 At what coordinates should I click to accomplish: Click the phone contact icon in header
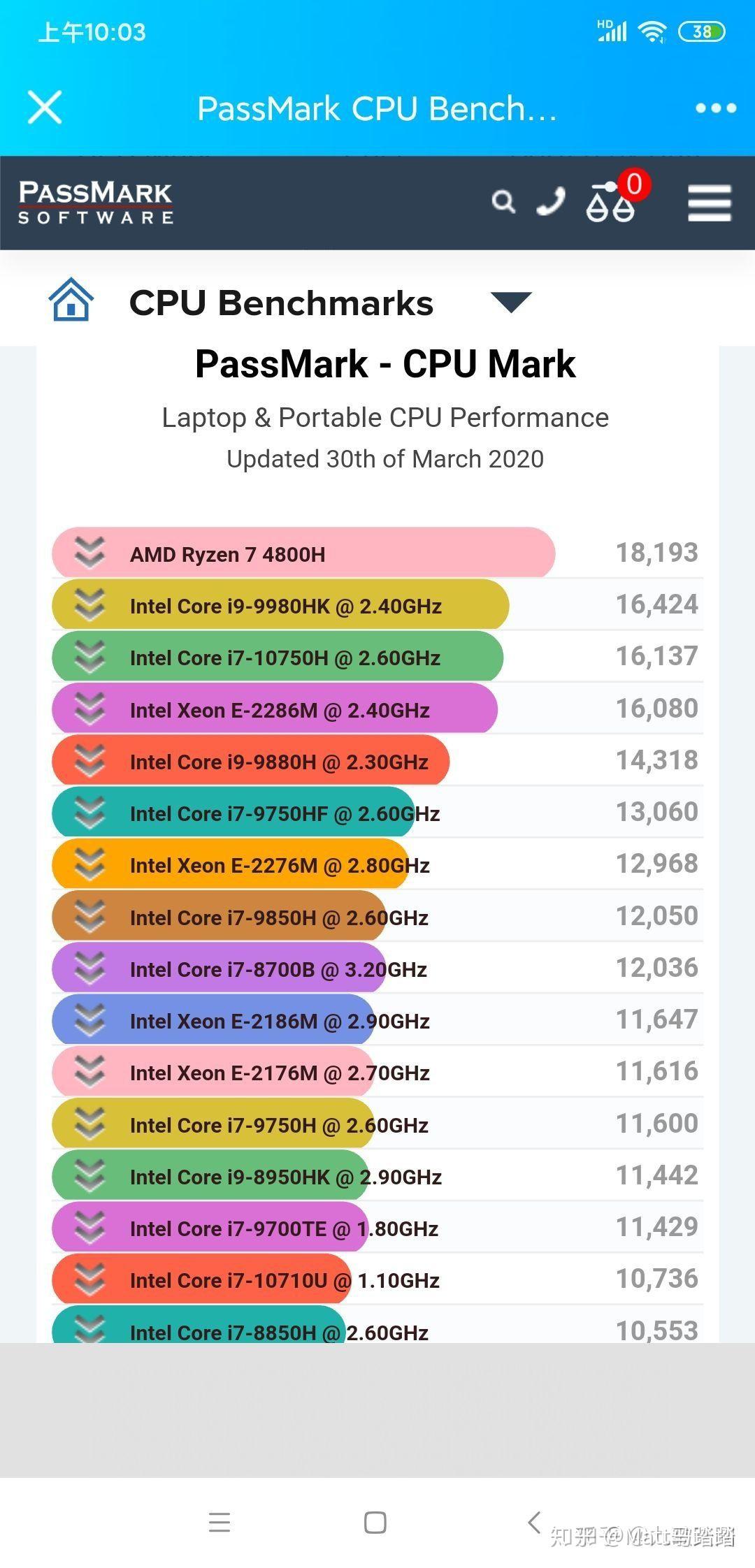550,203
